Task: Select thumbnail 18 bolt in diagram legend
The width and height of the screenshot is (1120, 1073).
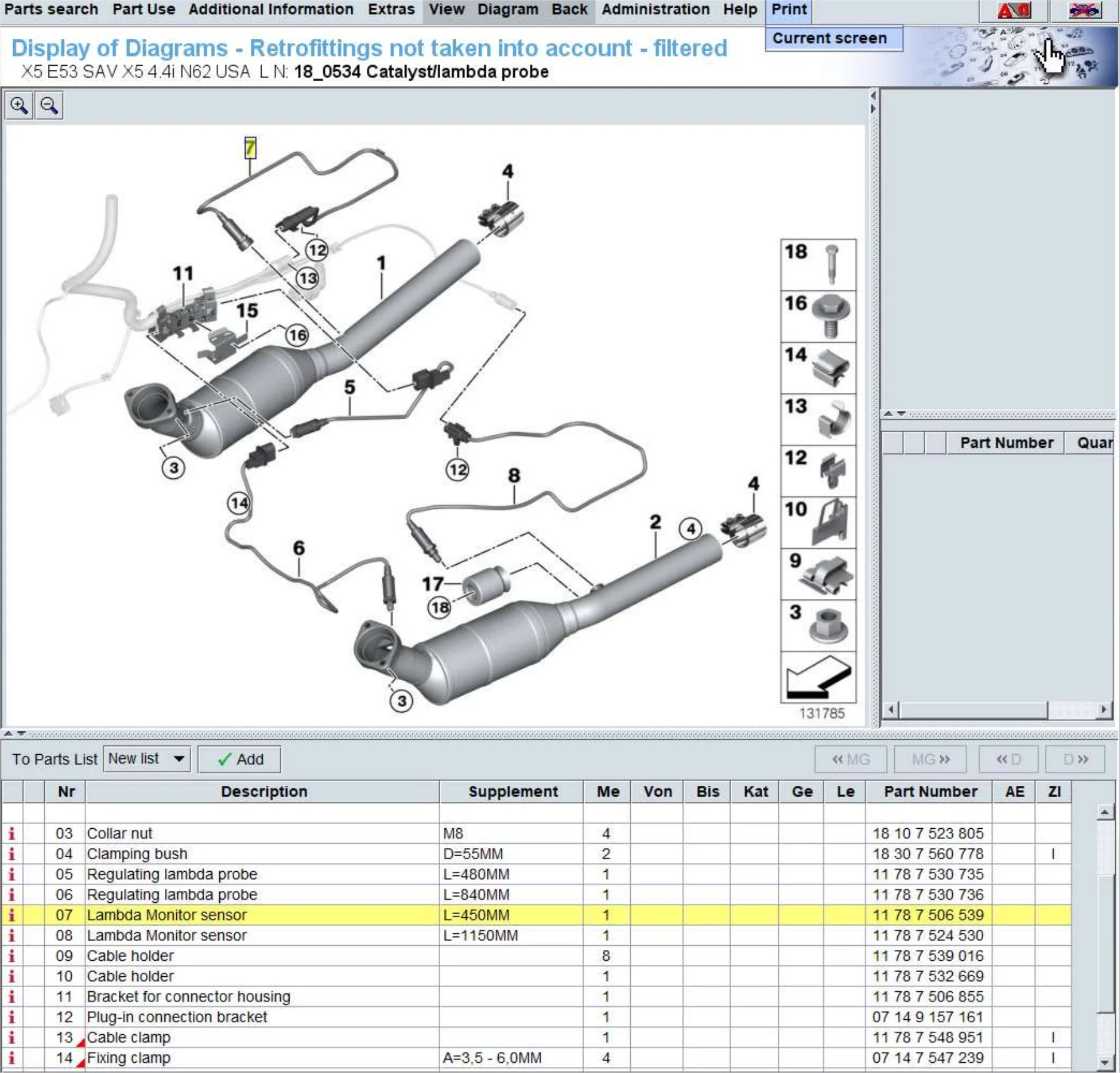Action: pyautogui.click(x=818, y=265)
